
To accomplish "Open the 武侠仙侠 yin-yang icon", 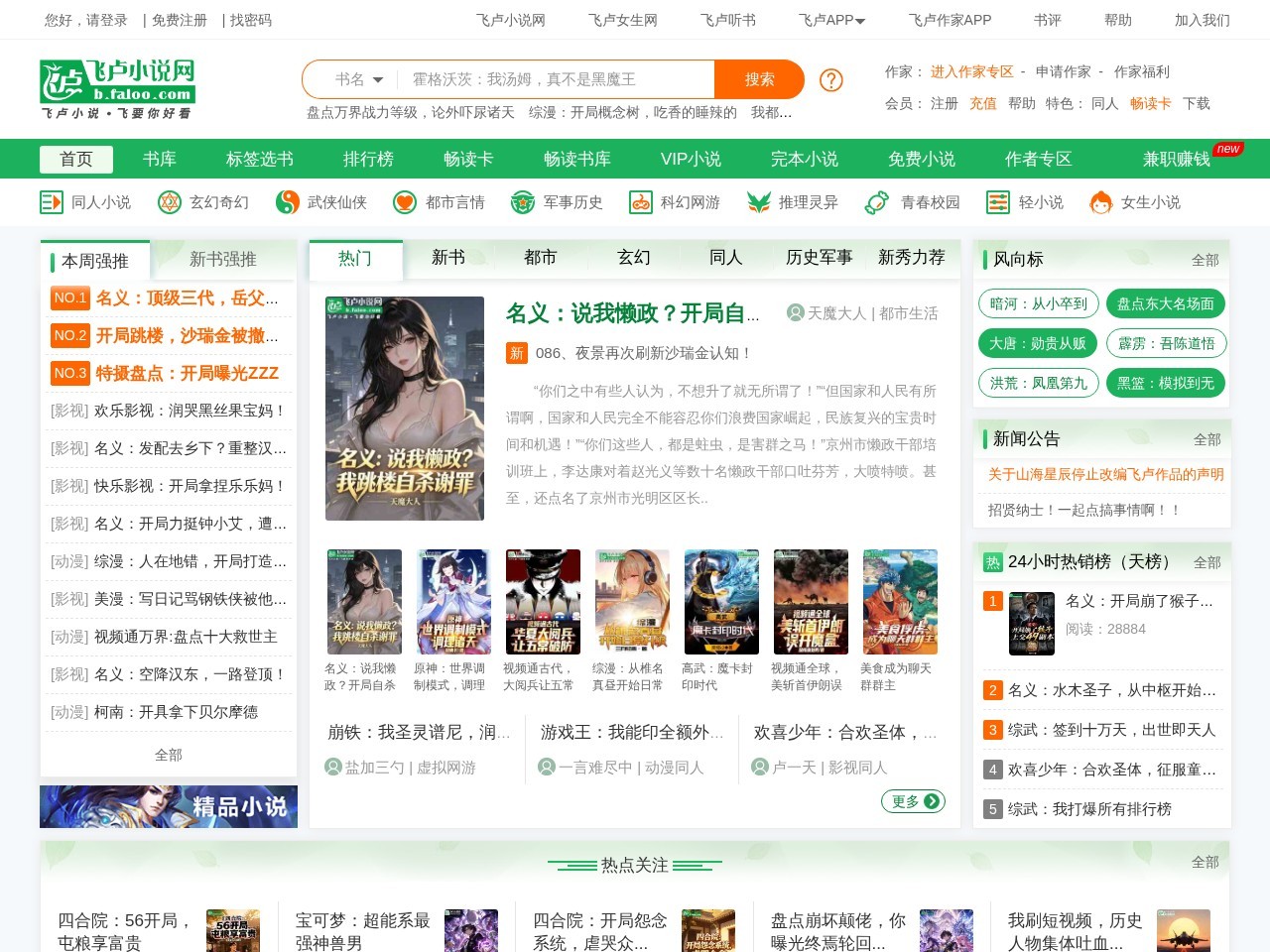I will [288, 202].
